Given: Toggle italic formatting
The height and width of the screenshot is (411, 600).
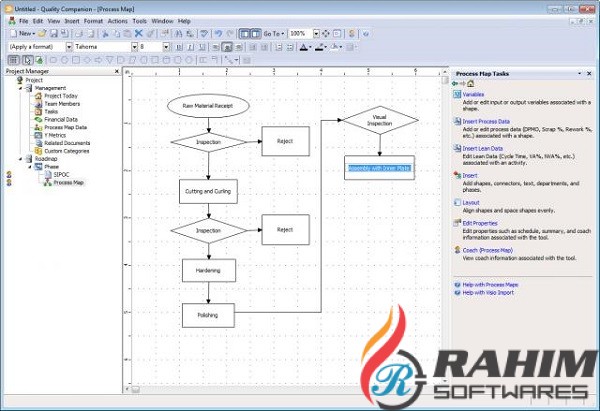Looking at the screenshot, I should [x=190, y=47].
